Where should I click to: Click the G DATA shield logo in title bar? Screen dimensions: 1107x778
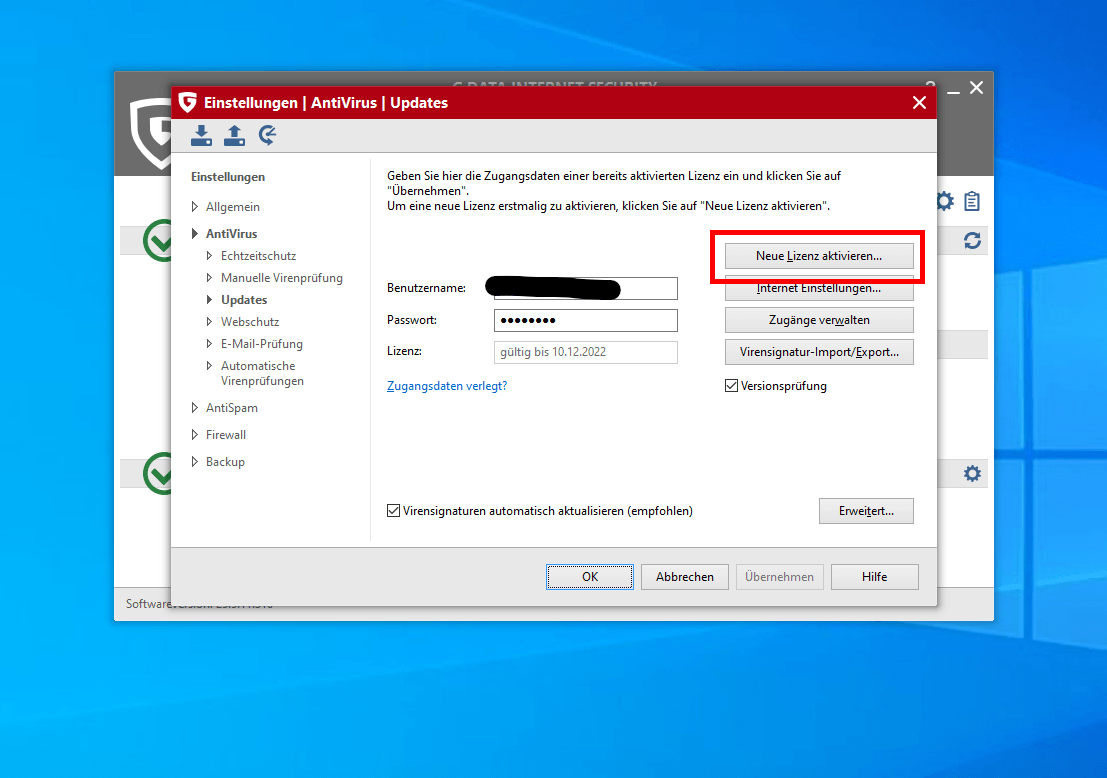tap(187, 103)
